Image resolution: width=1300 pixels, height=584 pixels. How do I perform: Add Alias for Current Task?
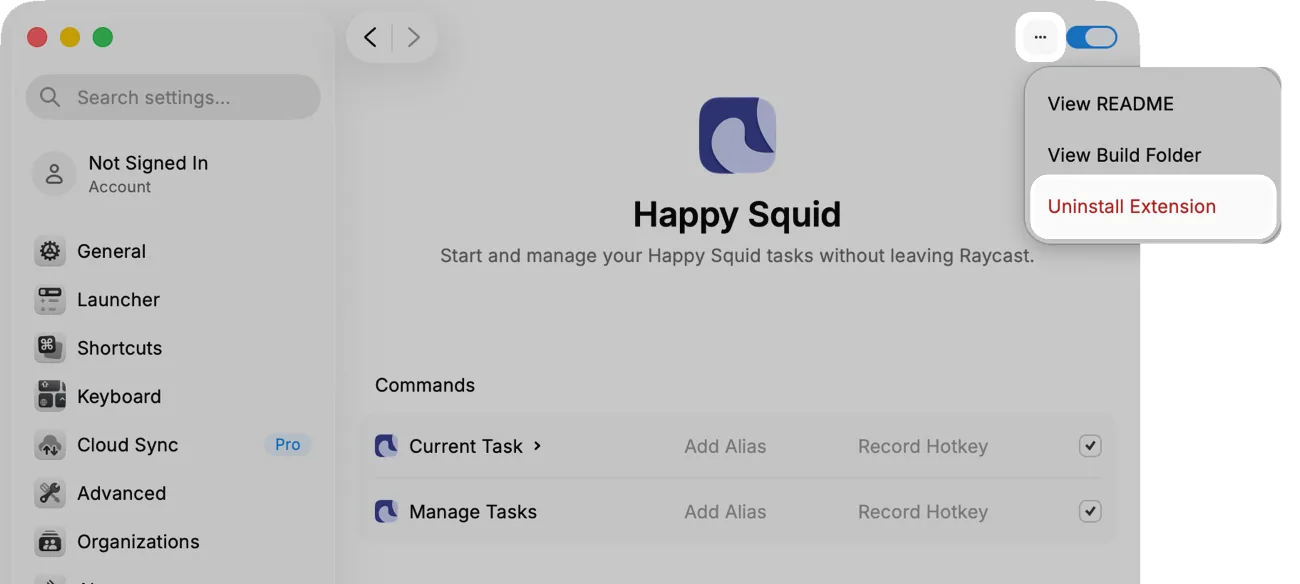[725, 447]
